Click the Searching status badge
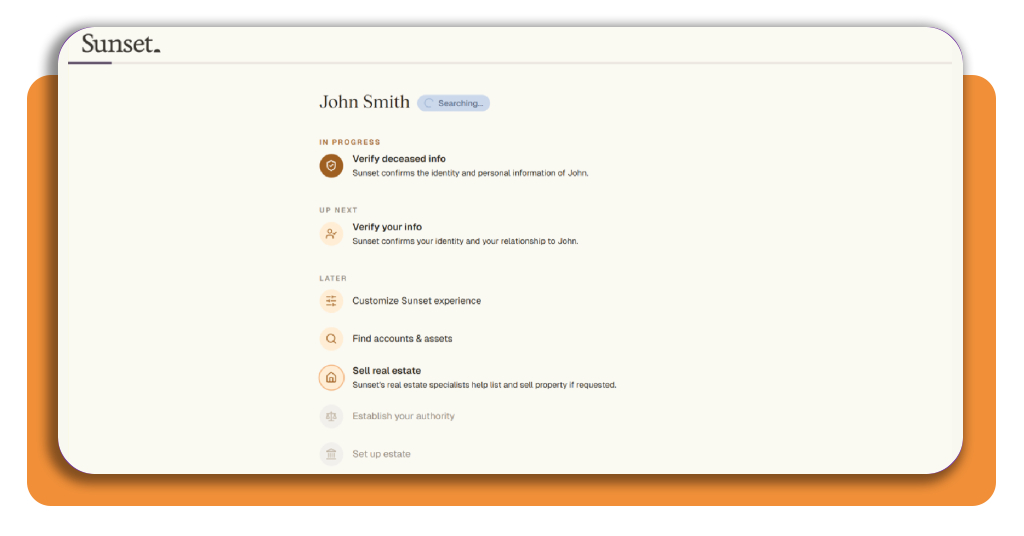 pyautogui.click(x=453, y=103)
